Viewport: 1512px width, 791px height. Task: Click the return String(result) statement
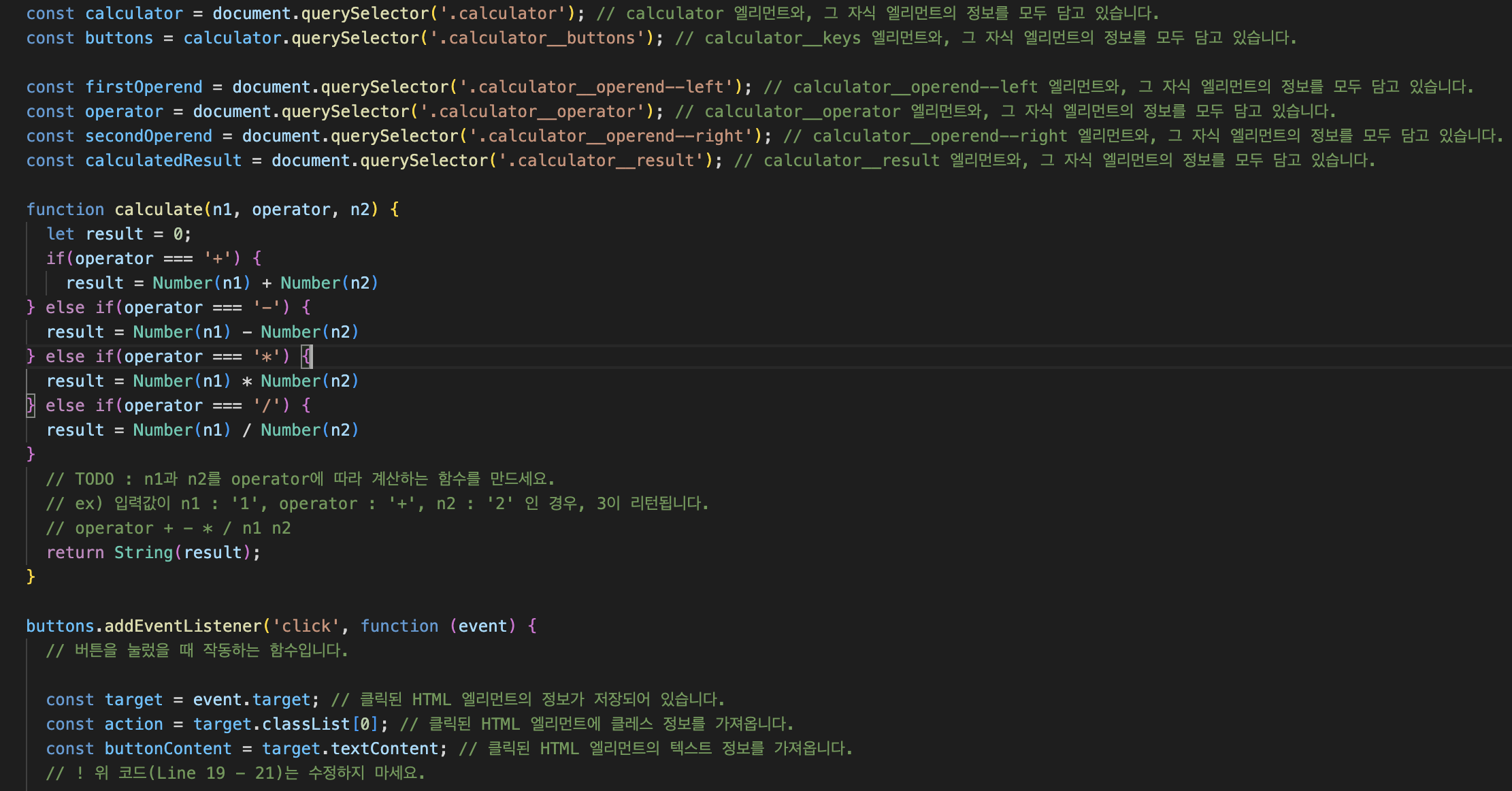point(152,552)
